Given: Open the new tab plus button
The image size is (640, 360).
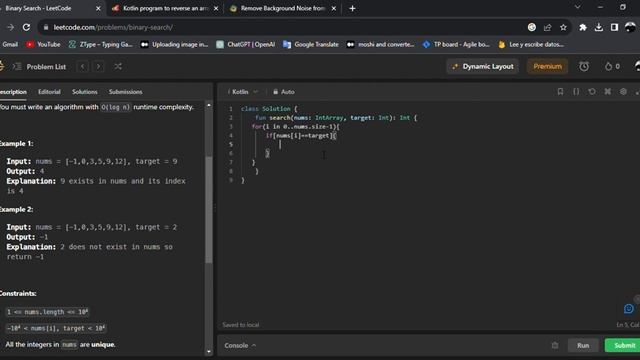Looking at the screenshot, I should click(x=352, y=8).
